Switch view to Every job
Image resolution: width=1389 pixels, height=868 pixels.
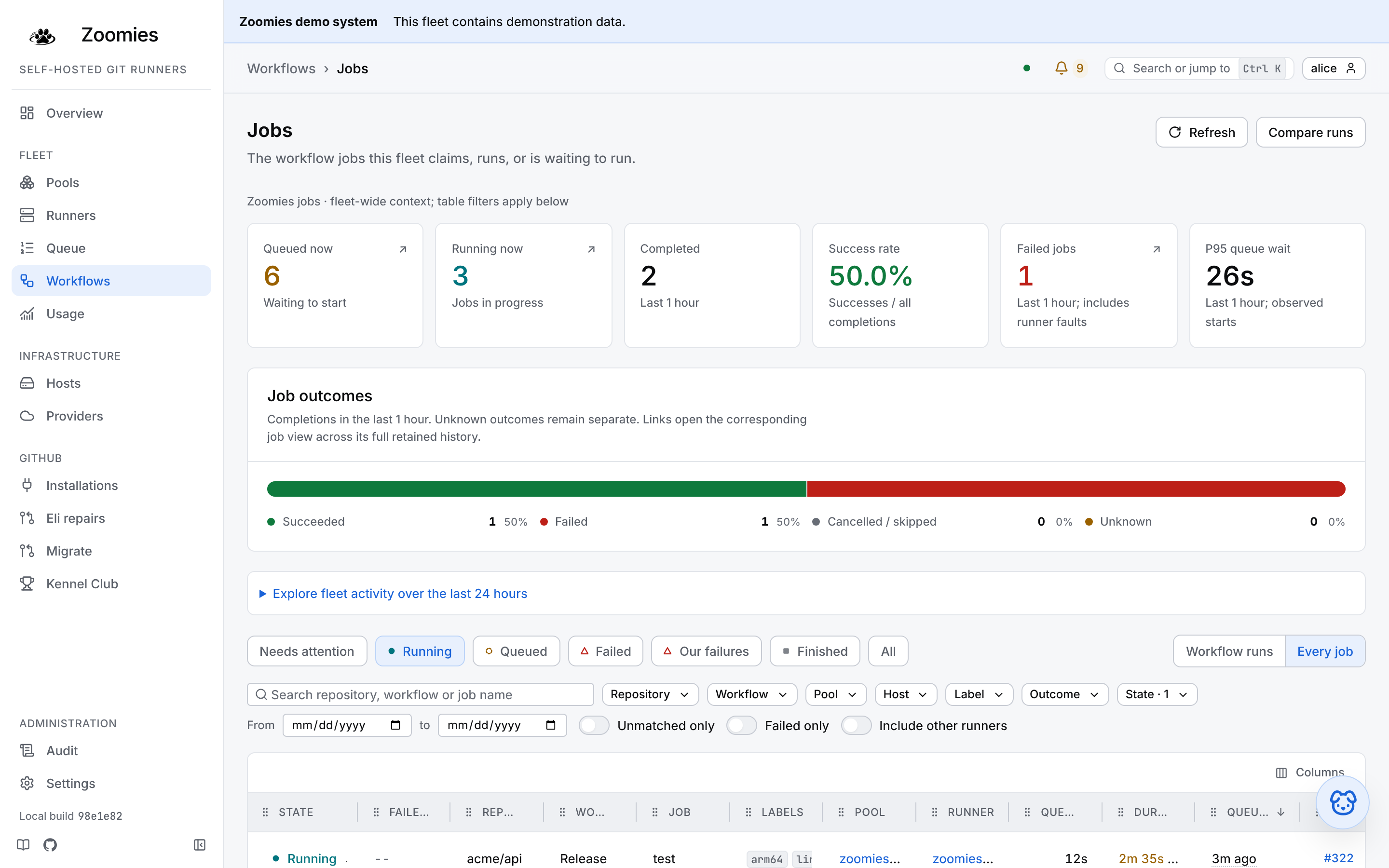tap(1325, 651)
